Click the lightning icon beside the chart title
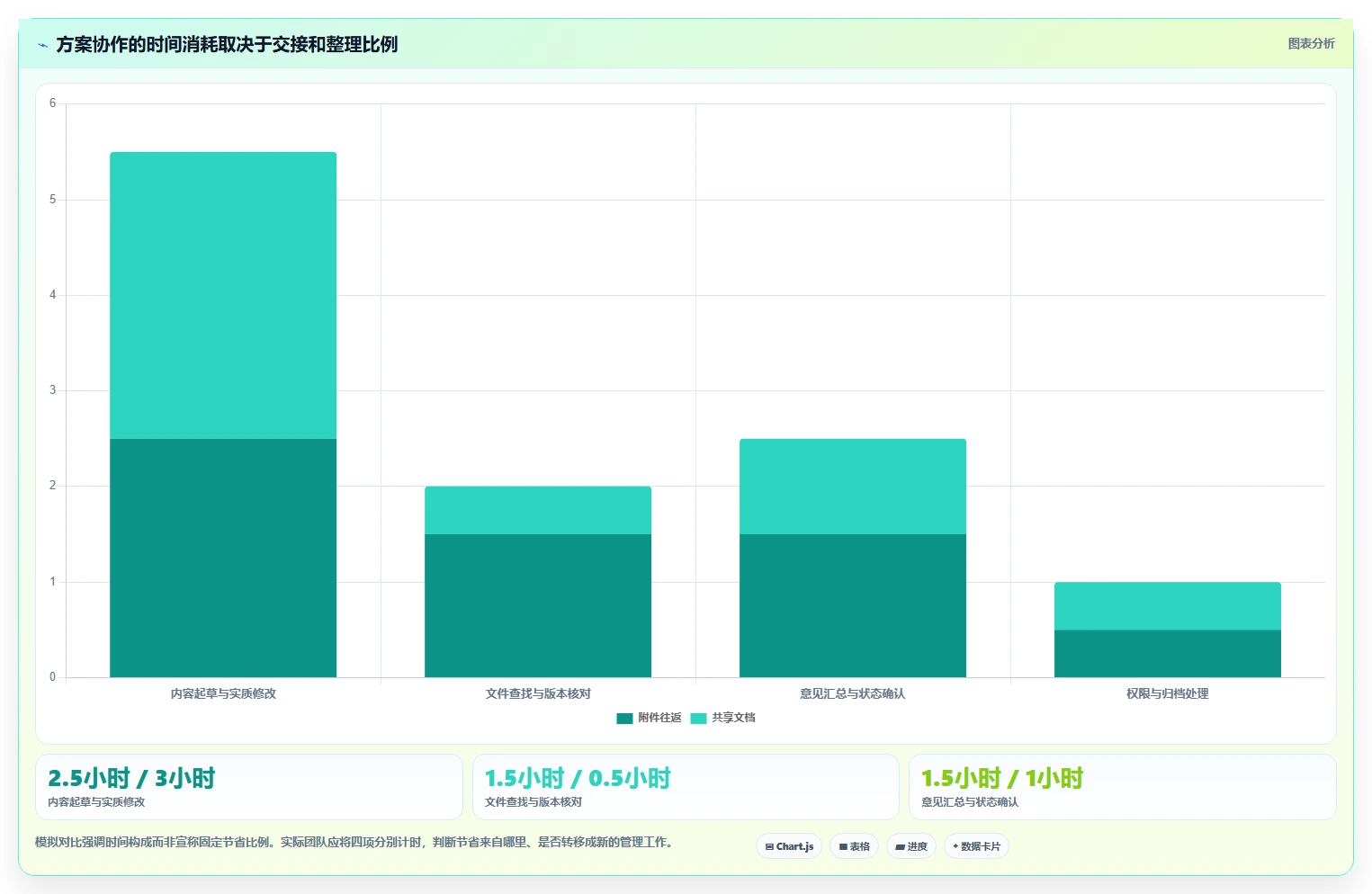 42,45
